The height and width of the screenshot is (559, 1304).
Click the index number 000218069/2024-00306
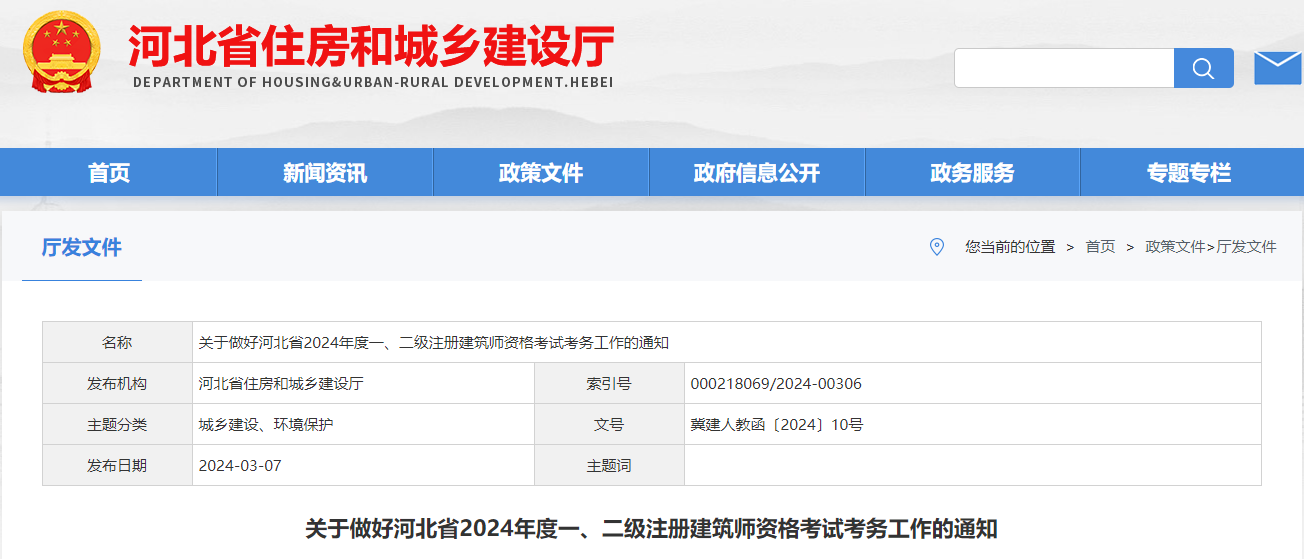(776, 384)
